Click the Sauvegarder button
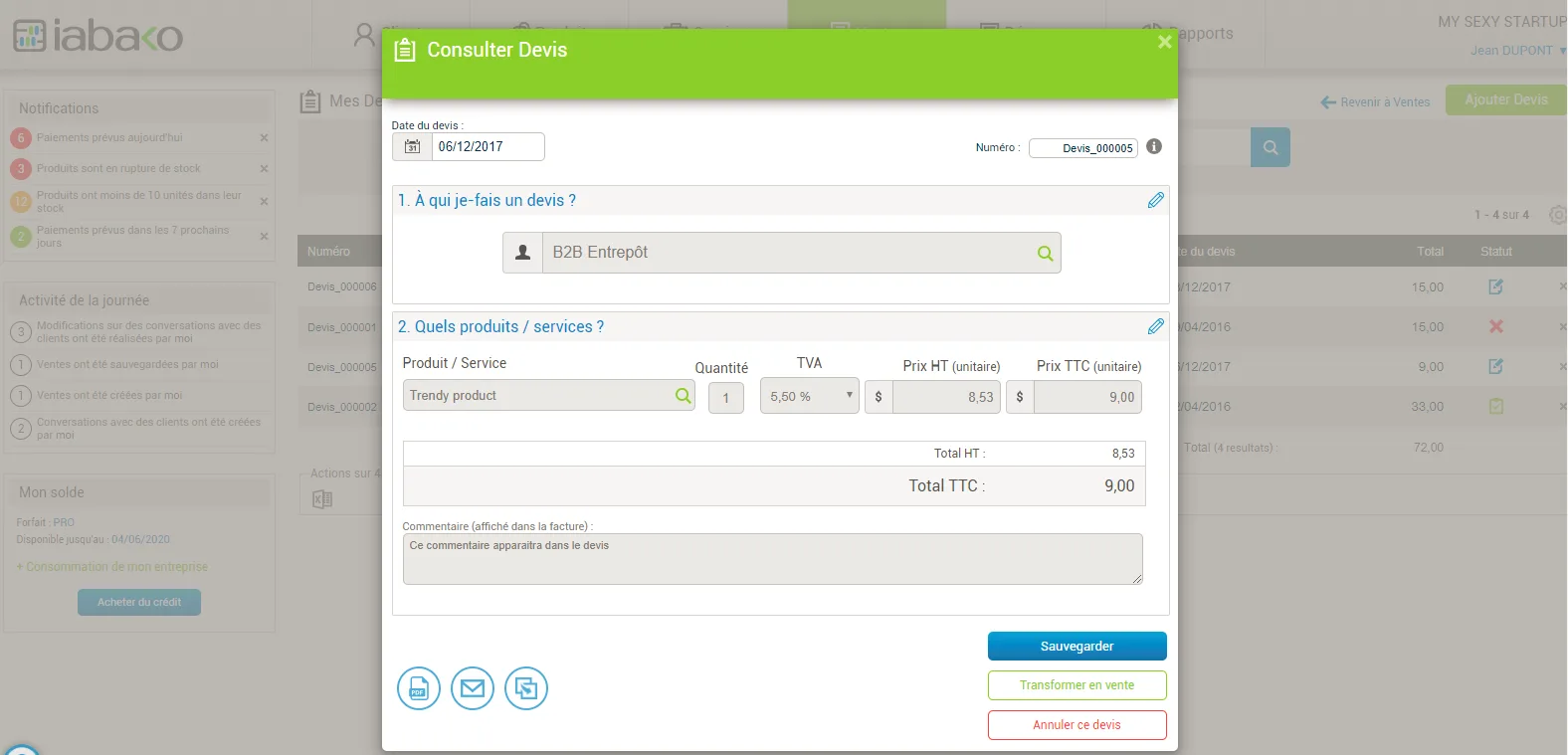Image resolution: width=1568 pixels, height=755 pixels. click(x=1077, y=647)
